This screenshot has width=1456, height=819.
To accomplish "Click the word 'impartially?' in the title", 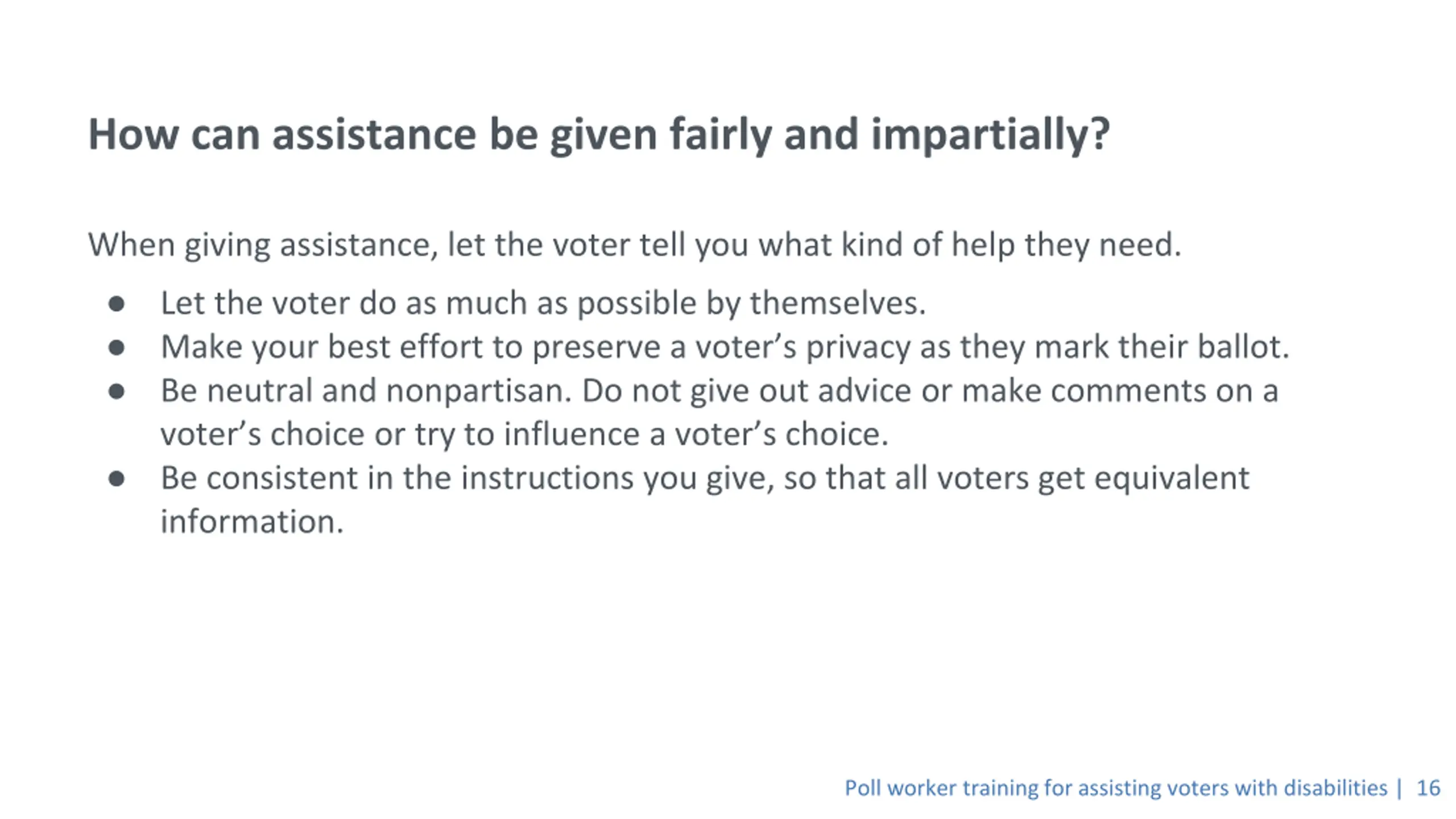I will (990, 135).
